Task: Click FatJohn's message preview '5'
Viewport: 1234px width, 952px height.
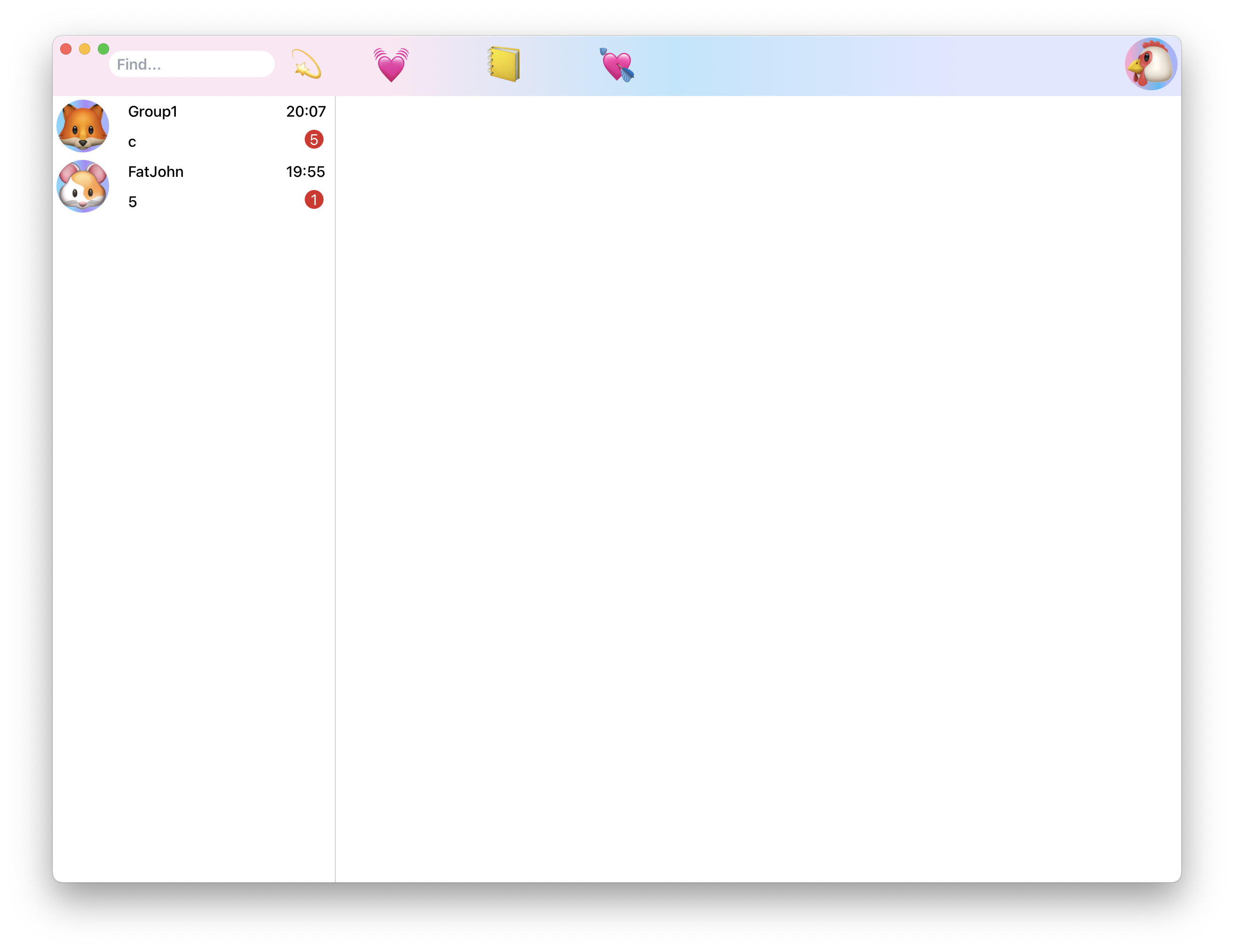Action: (133, 202)
